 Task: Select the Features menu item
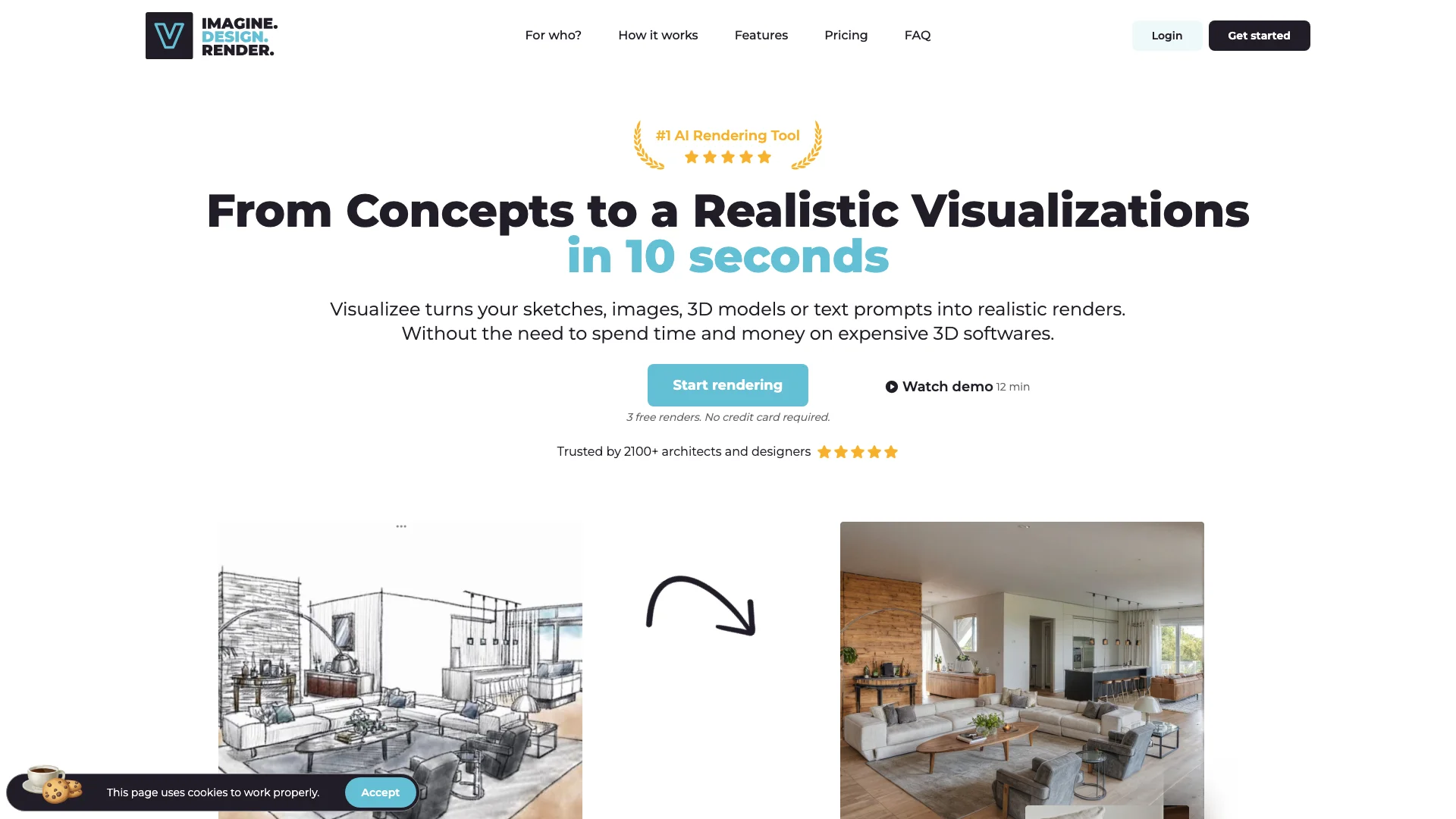click(761, 35)
